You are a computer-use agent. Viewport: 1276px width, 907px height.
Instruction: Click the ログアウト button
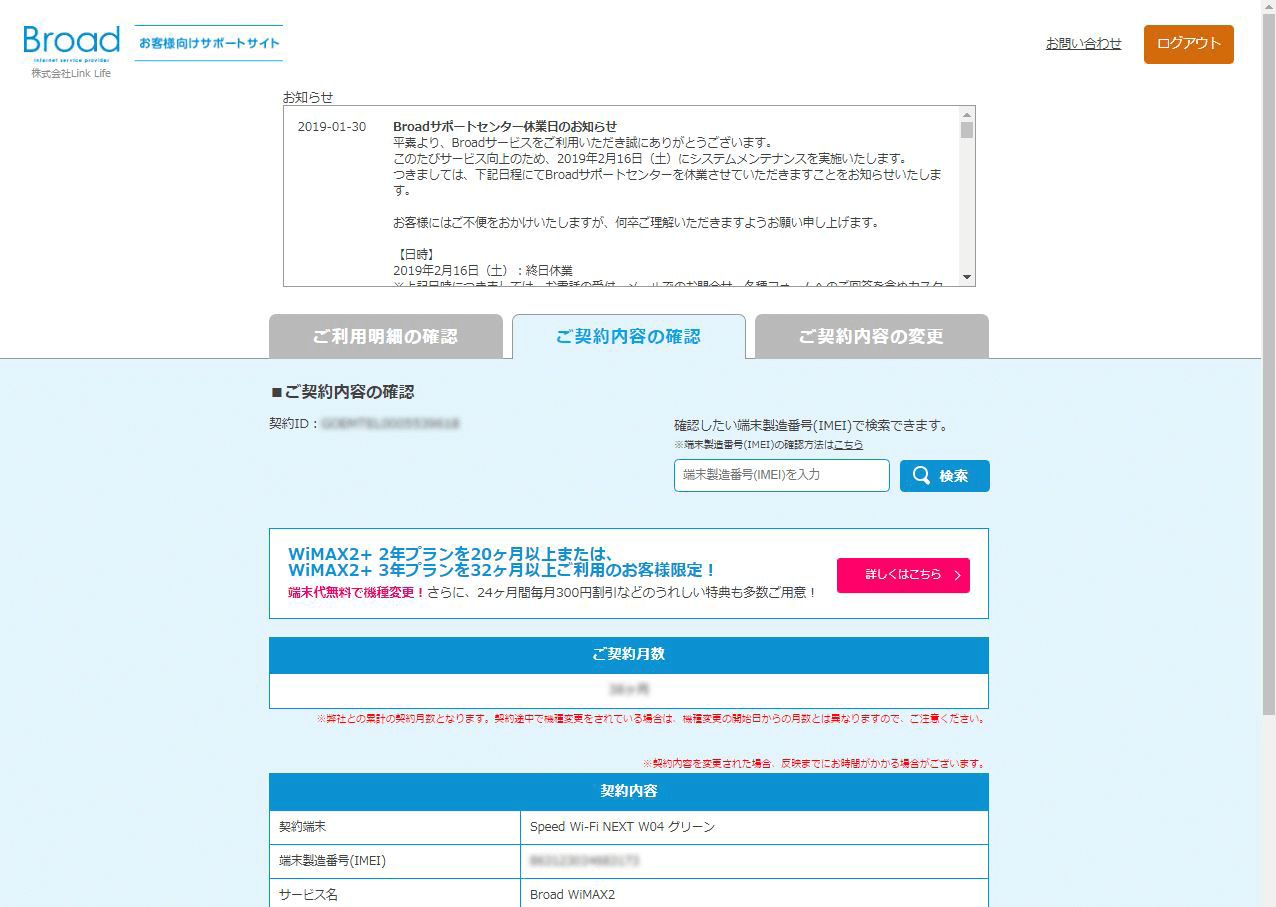1188,44
